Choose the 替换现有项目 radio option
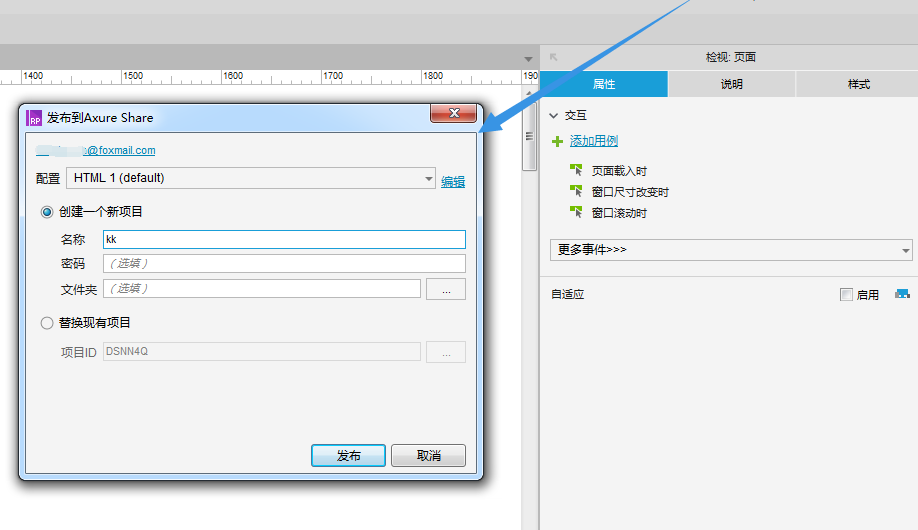 coord(47,323)
